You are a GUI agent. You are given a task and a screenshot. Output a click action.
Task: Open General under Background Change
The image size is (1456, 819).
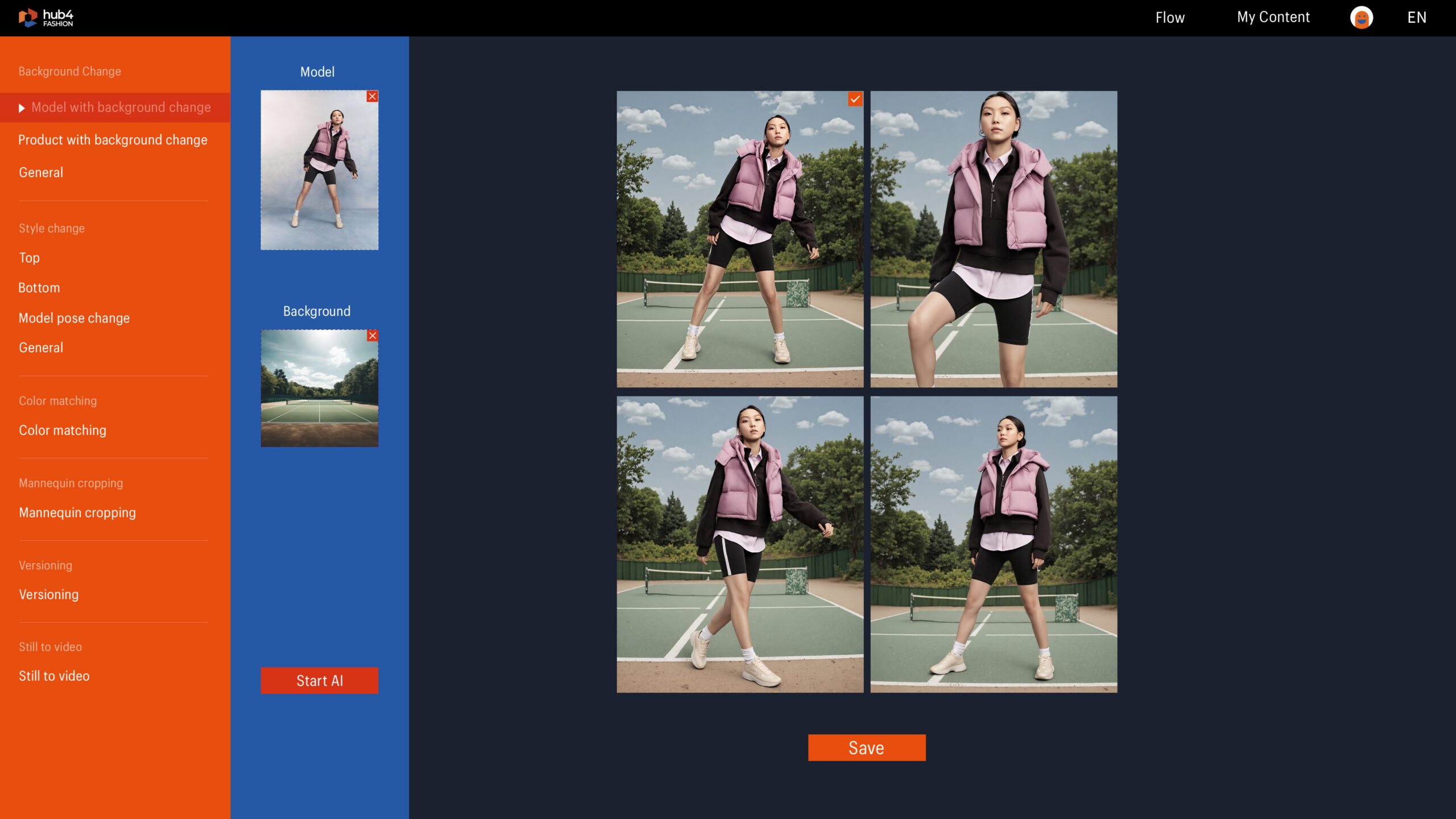coord(41,172)
